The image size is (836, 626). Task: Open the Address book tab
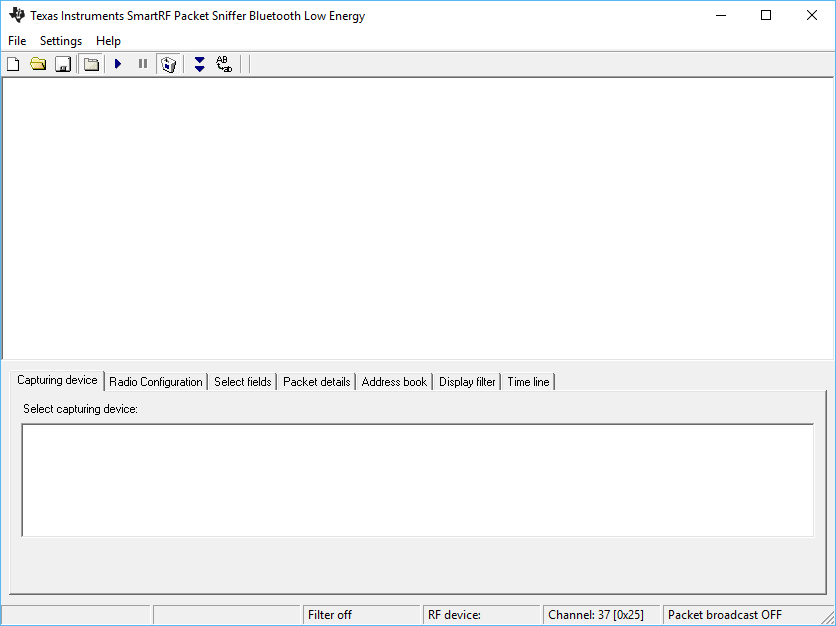(x=394, y=382)
